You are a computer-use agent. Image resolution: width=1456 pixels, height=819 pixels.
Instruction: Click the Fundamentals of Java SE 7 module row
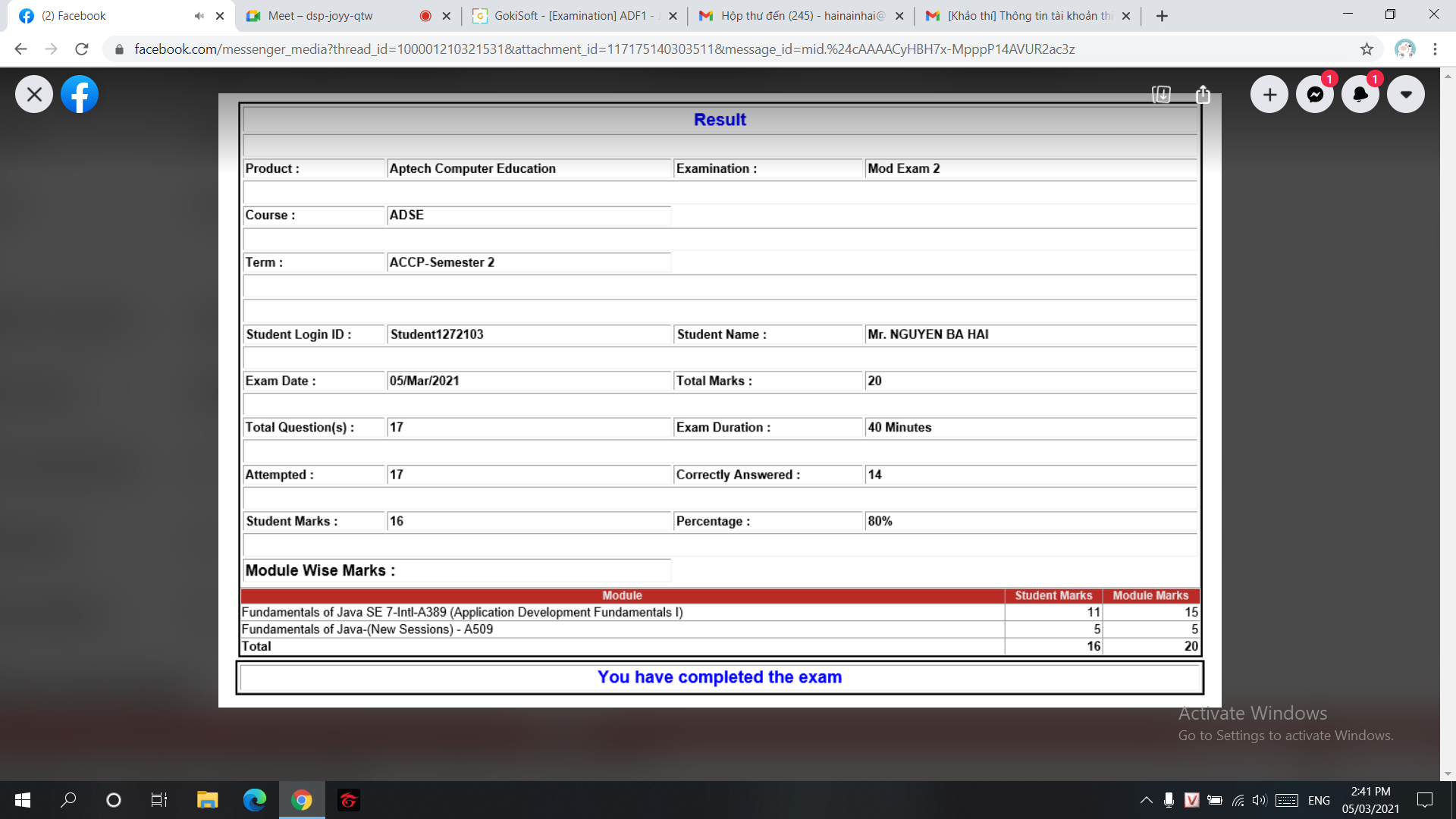point(720,612)
